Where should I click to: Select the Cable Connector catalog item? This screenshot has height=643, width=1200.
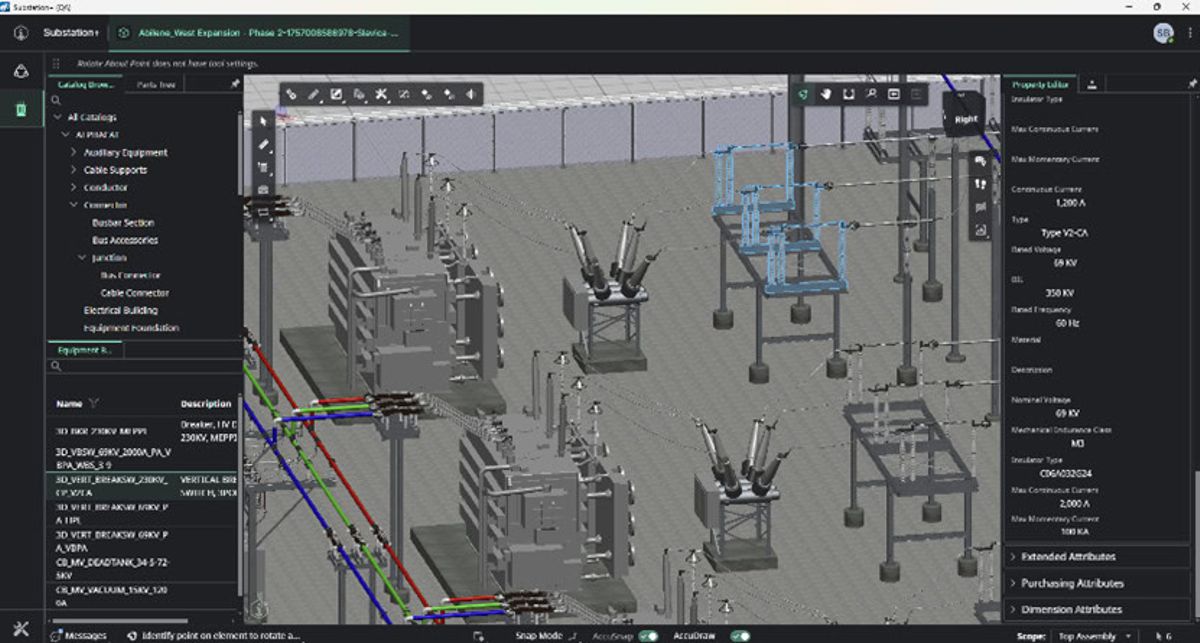pyautogui.click(x=134, y=293)
